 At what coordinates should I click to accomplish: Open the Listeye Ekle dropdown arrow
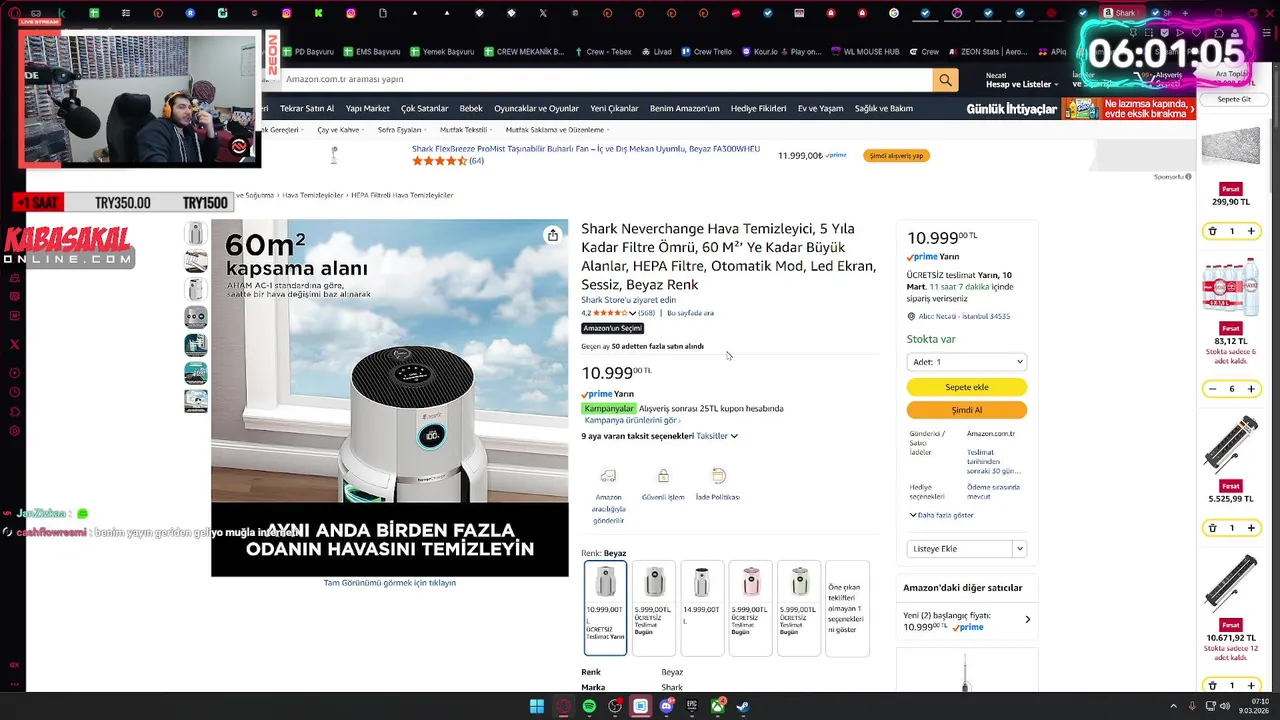(1019, 549)
